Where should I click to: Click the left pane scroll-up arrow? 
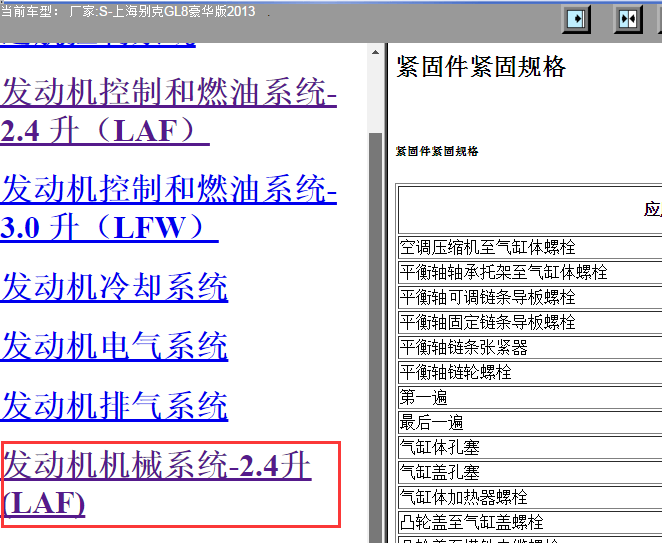pos(375,52)
